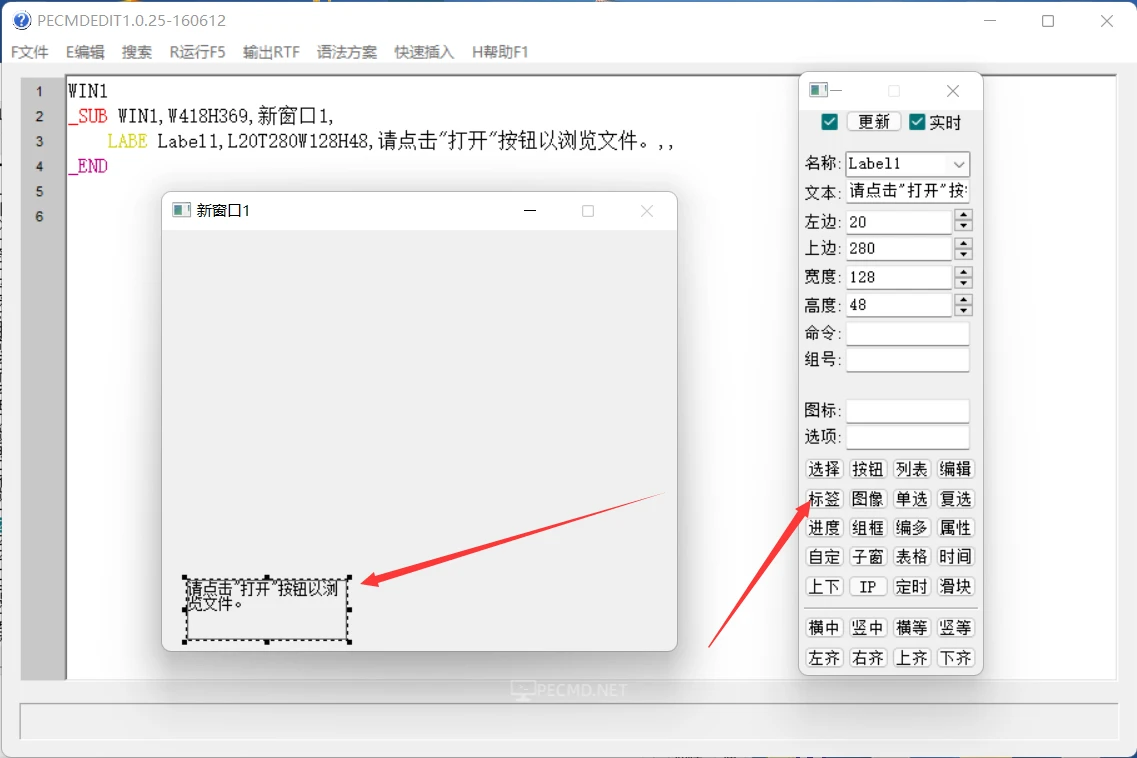The height and width of the screenshot is (758, 1137).
Task: Click the 新窗口1 window icon
Action: pos(181,210)
